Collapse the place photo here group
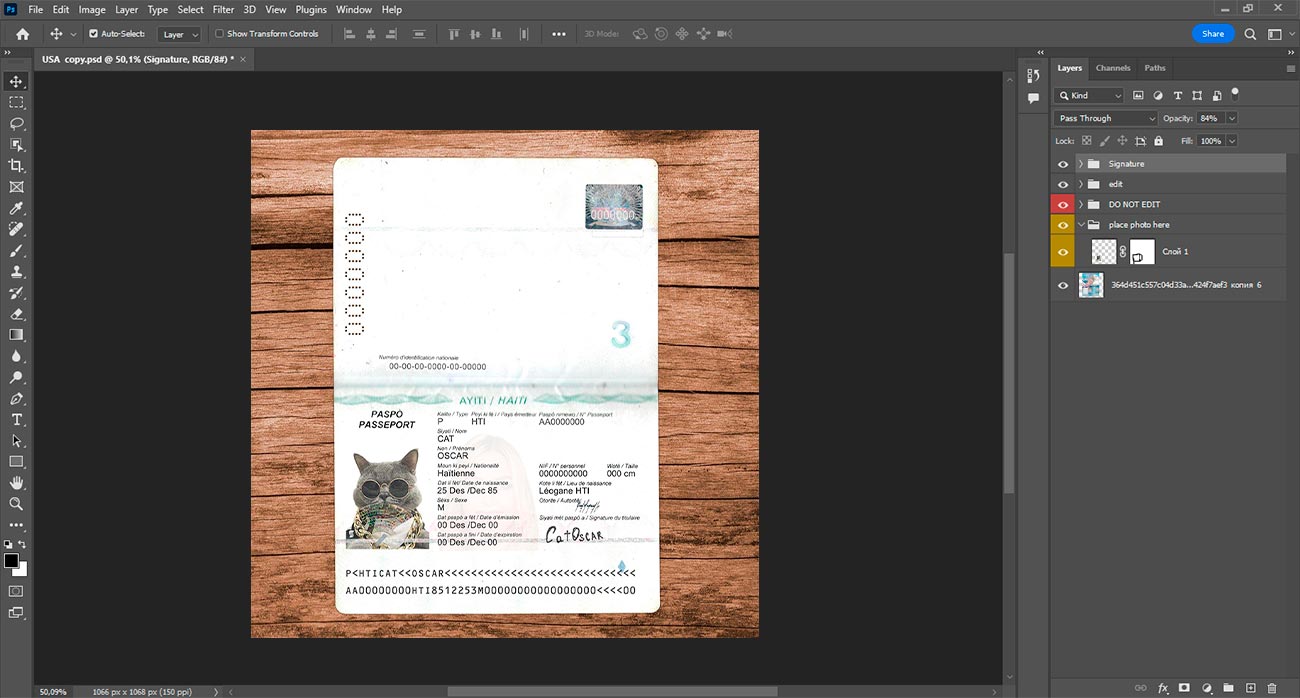Image resolution: width=1300 pixels, height=698 pixels. [1081, 225]
